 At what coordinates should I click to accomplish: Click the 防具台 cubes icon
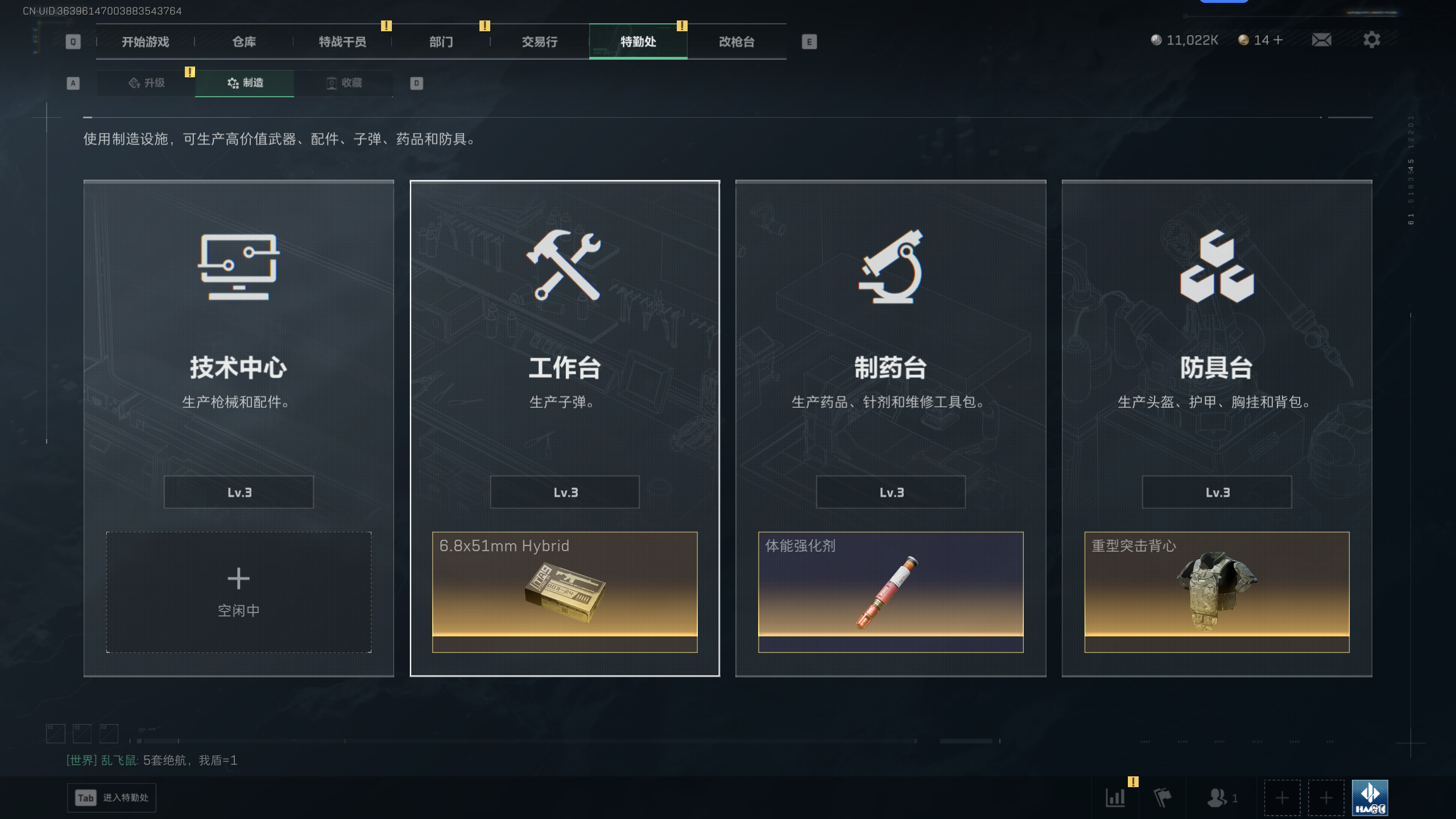coord(1217,266)
